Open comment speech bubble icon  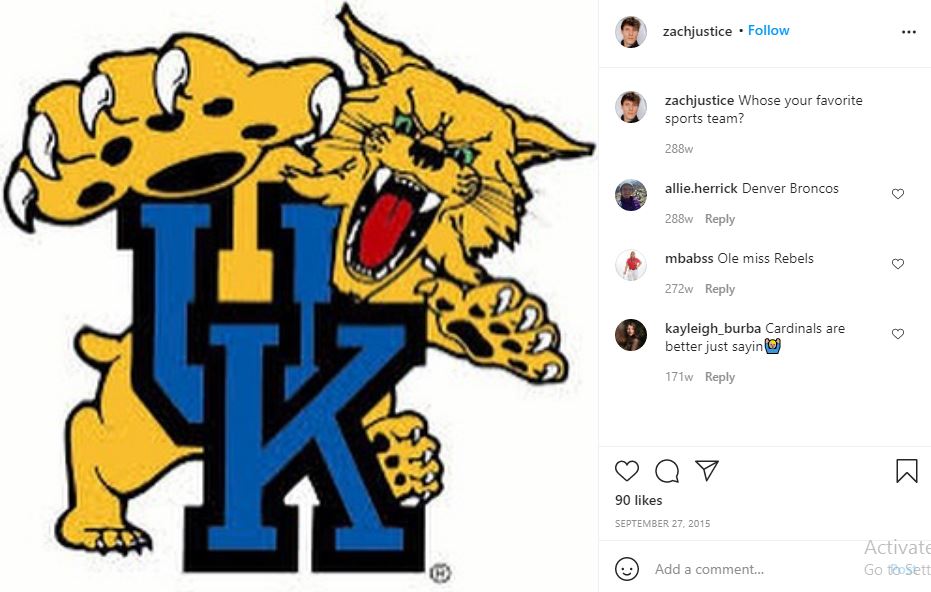point(667,471)
